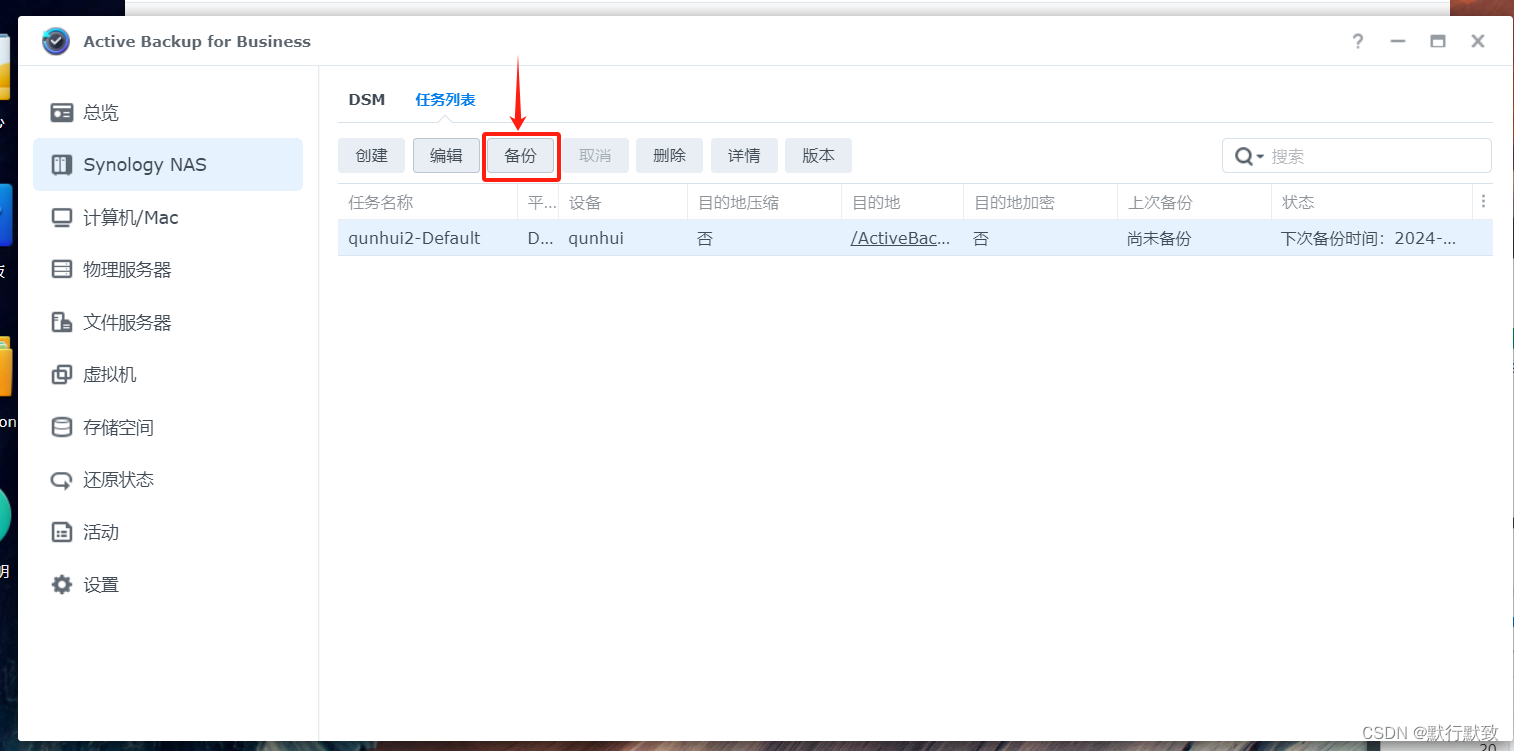This screenshot has width=1514, height=751.
Task: Go to 总览 in sidebar
Action: pyautogui.click(x=168, y=112)
